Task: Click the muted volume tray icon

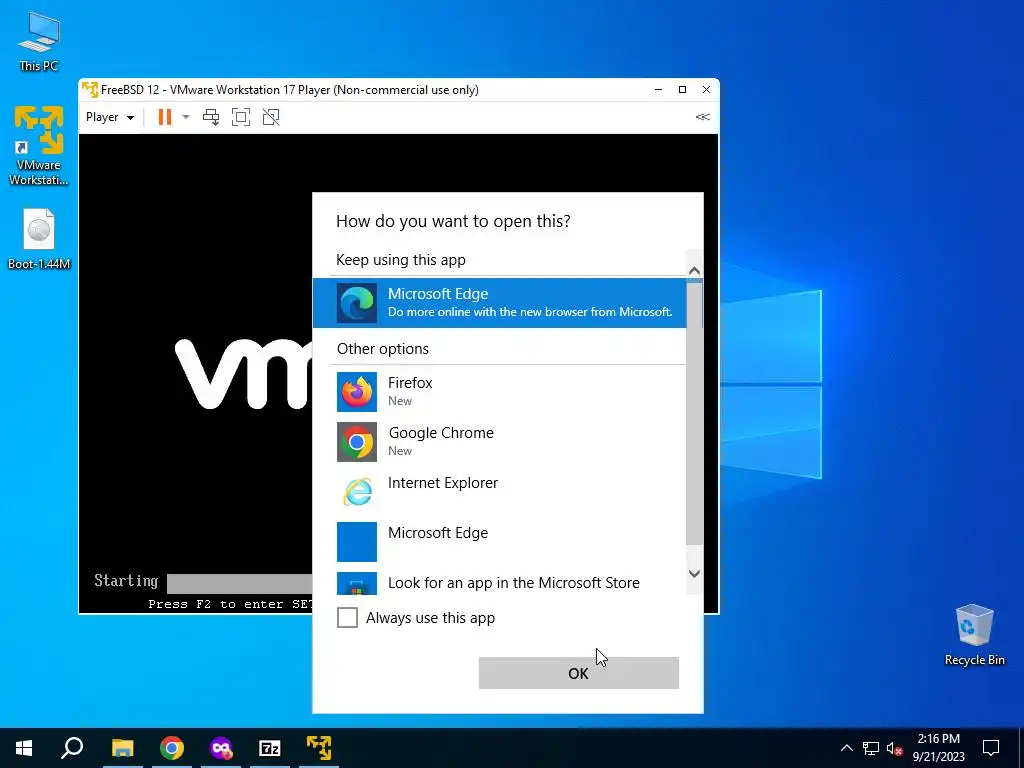Action: coord(894,748)
